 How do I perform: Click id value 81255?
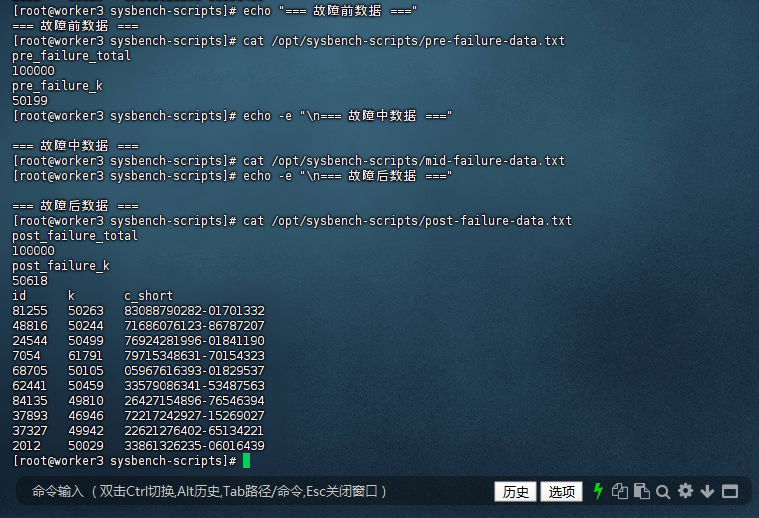click(30, 311)
